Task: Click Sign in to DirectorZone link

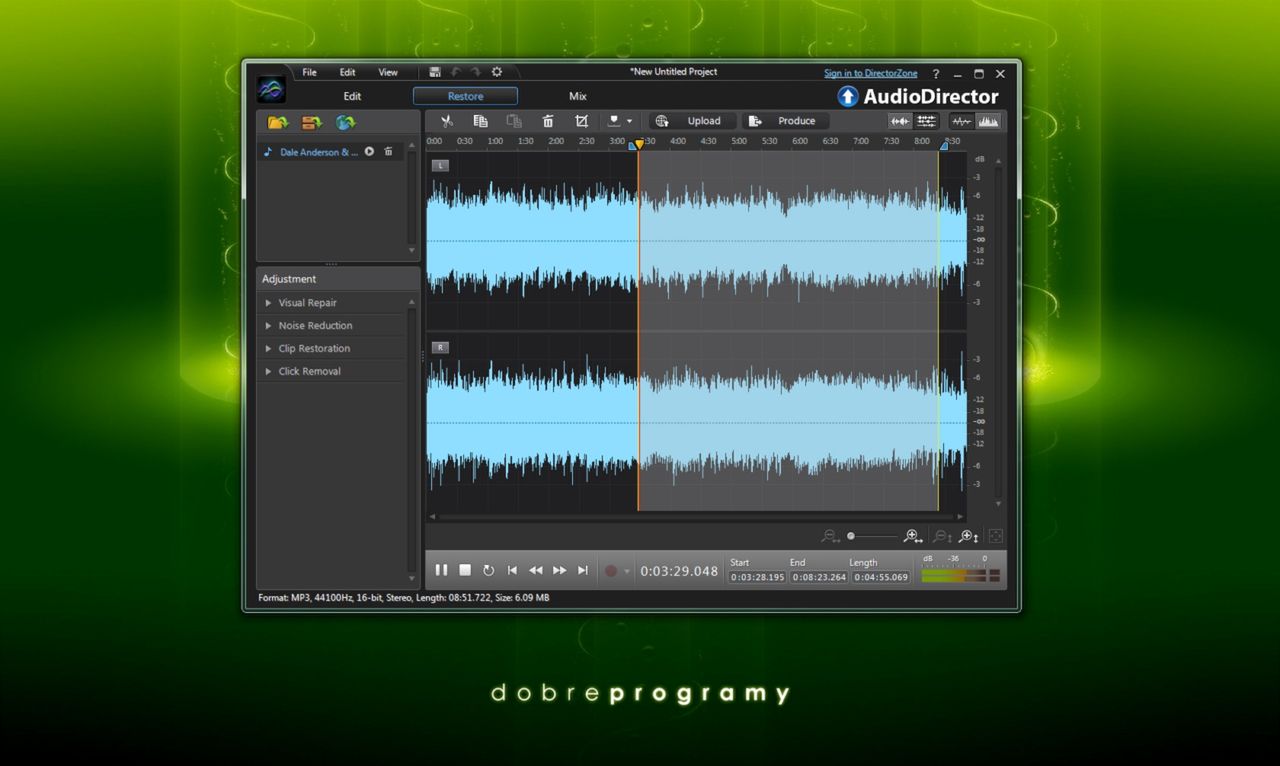Action: [x=870, y=73]
